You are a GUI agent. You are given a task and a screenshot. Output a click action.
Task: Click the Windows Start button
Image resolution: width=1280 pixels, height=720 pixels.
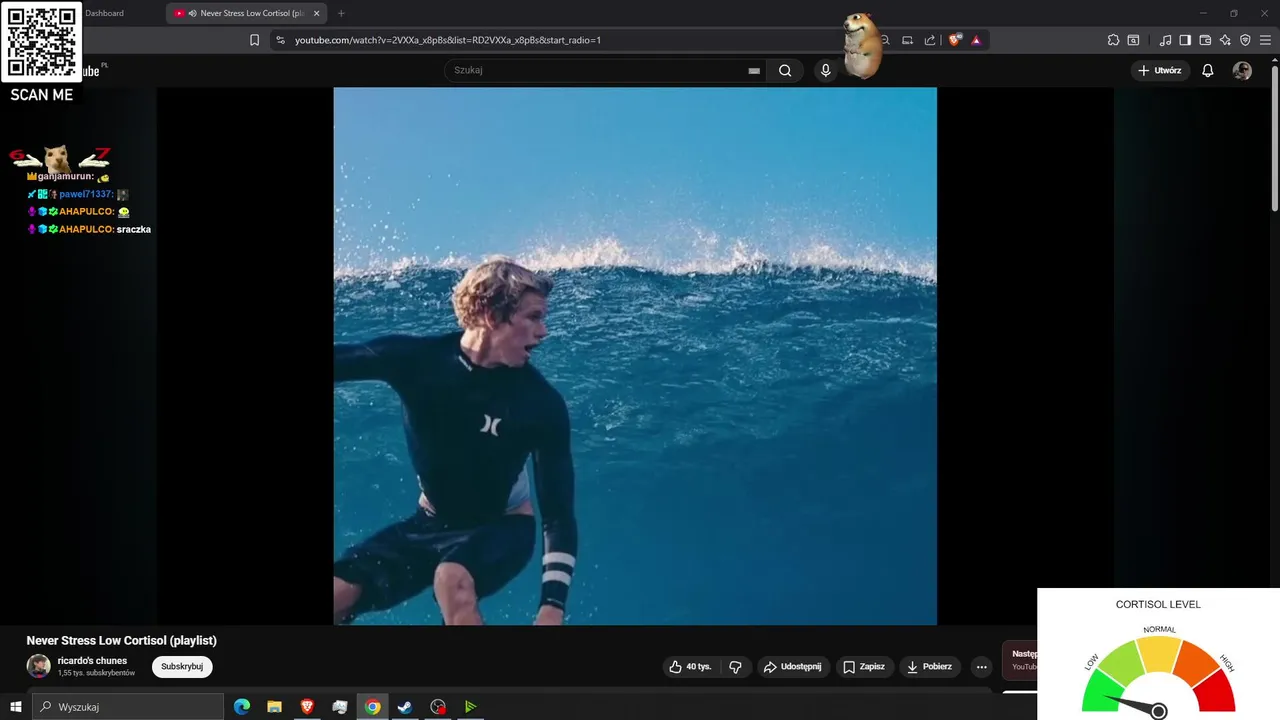tap(16, 707)
